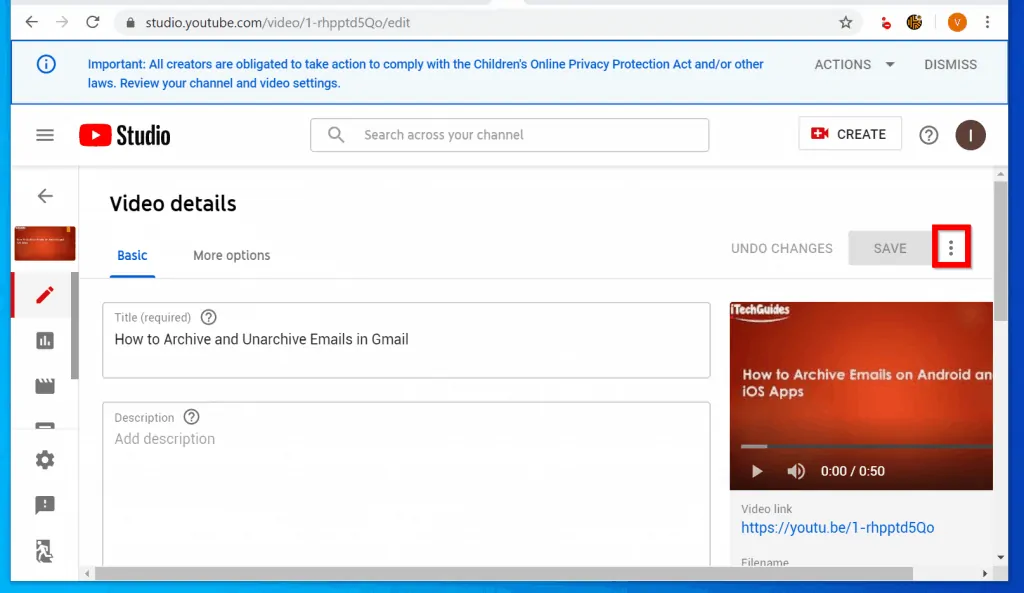Screen dimensions: 1024x593
Task: Play the video preview
Action: pos(757,471)
